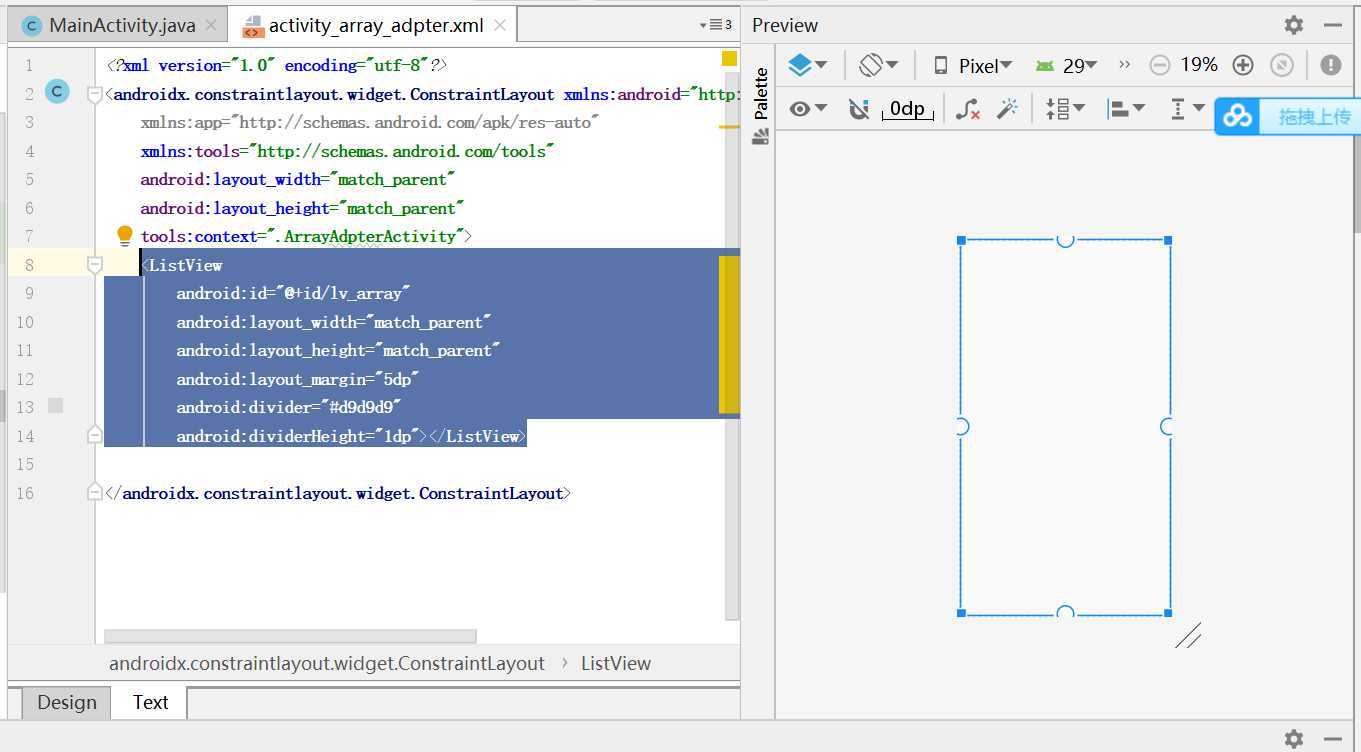Image resolution: width=1361 pixels, height=752 pixels.
Task: Switch to the Design editor tab
Action: click(67, 702)
